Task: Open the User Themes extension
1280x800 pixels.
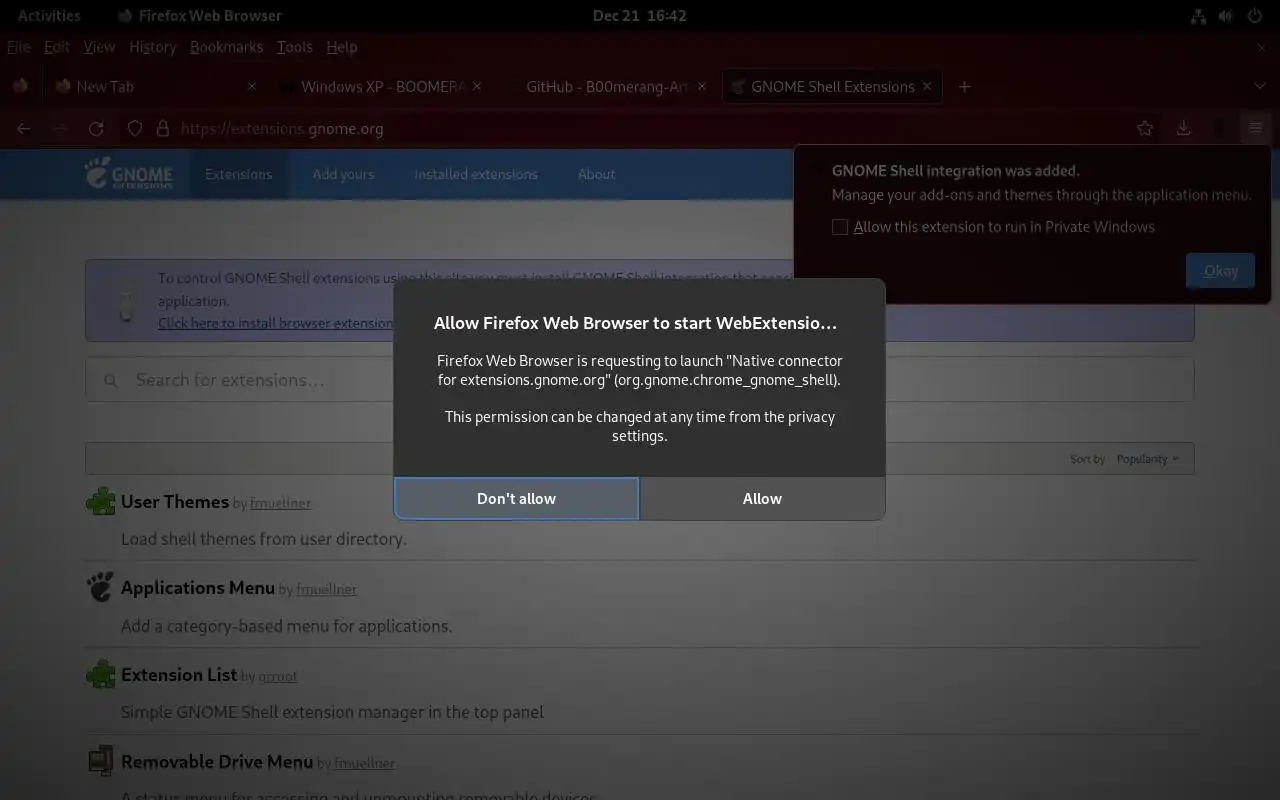Action: click(175, 501)
